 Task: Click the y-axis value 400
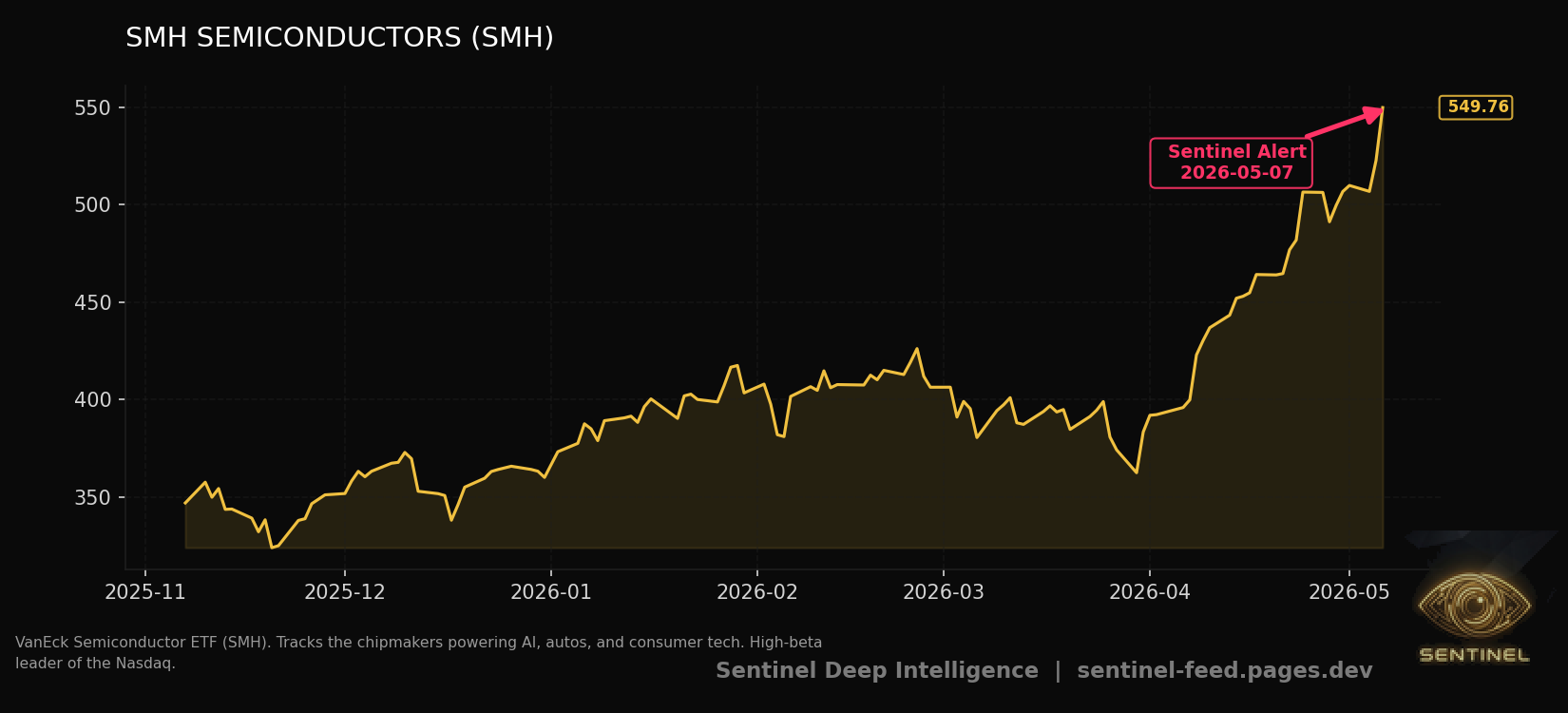[x=92, y=400]
